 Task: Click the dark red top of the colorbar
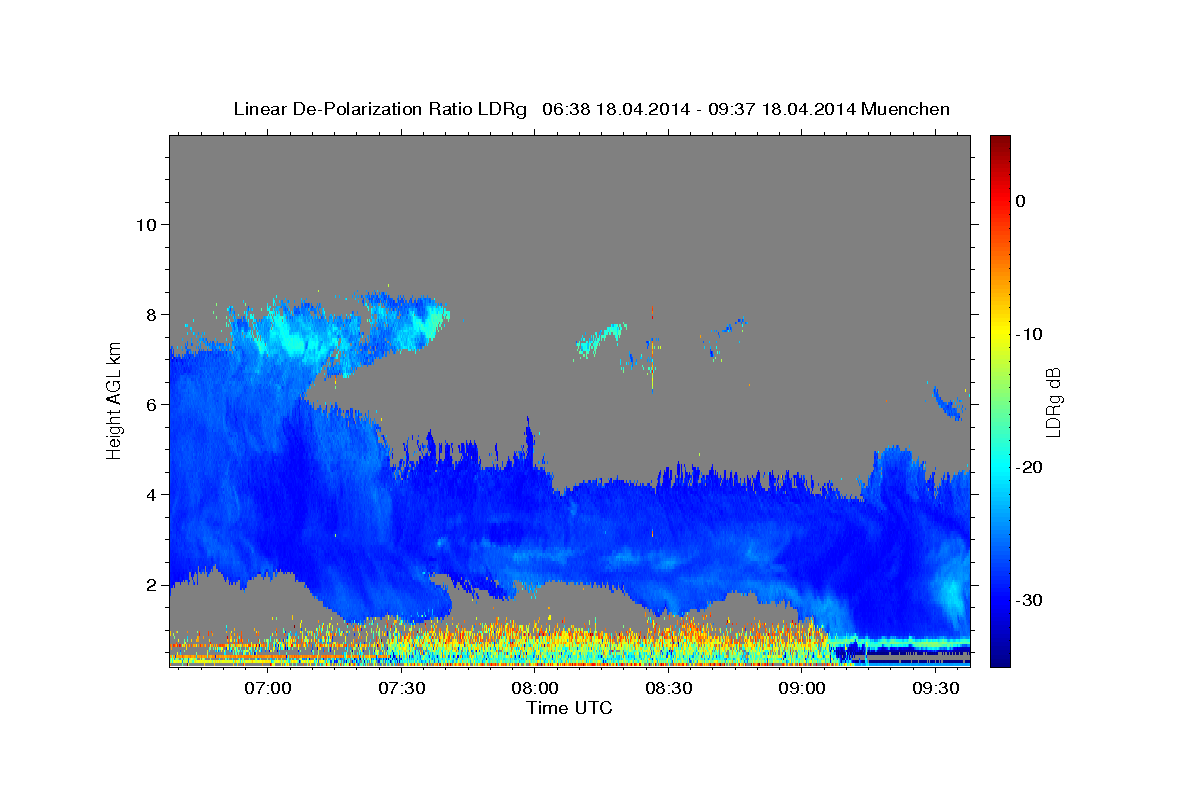point(999,142)
